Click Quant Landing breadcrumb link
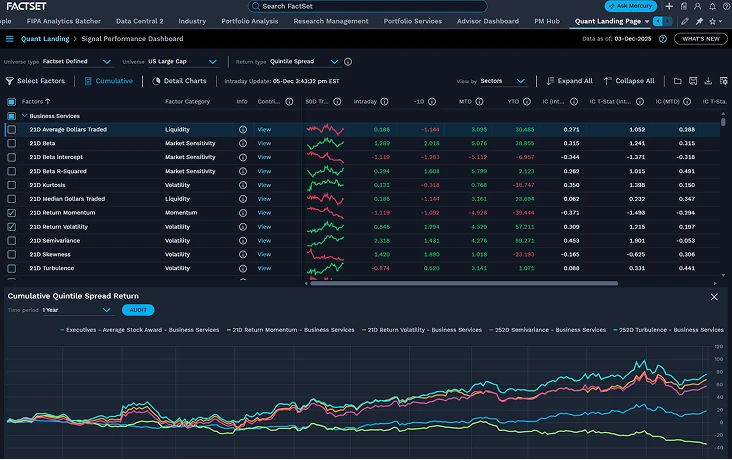Screen dimensions: 732x460 [x=45, y=39]
